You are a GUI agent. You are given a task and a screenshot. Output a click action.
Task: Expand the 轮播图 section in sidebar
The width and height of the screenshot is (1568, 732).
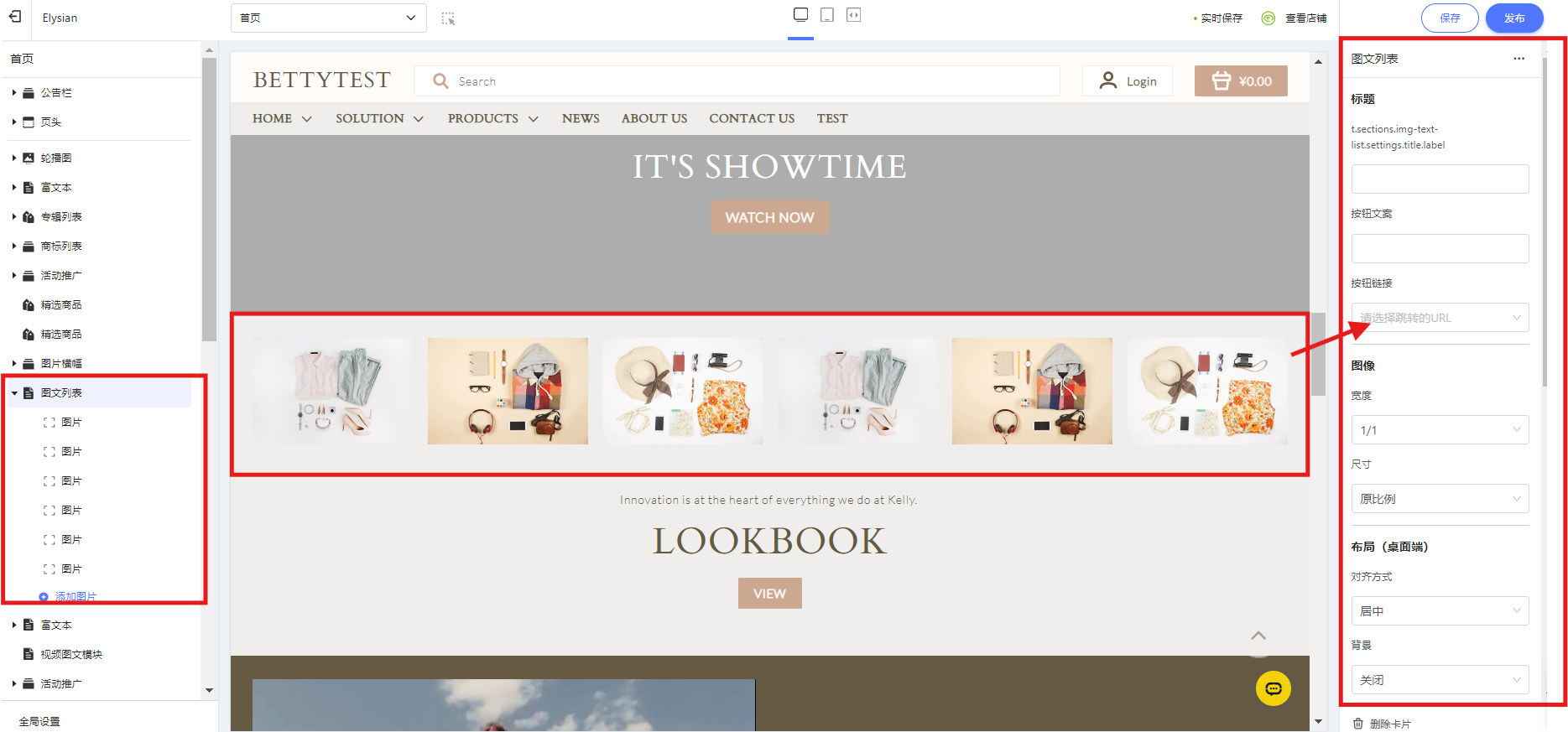click(x=14, y=158)
